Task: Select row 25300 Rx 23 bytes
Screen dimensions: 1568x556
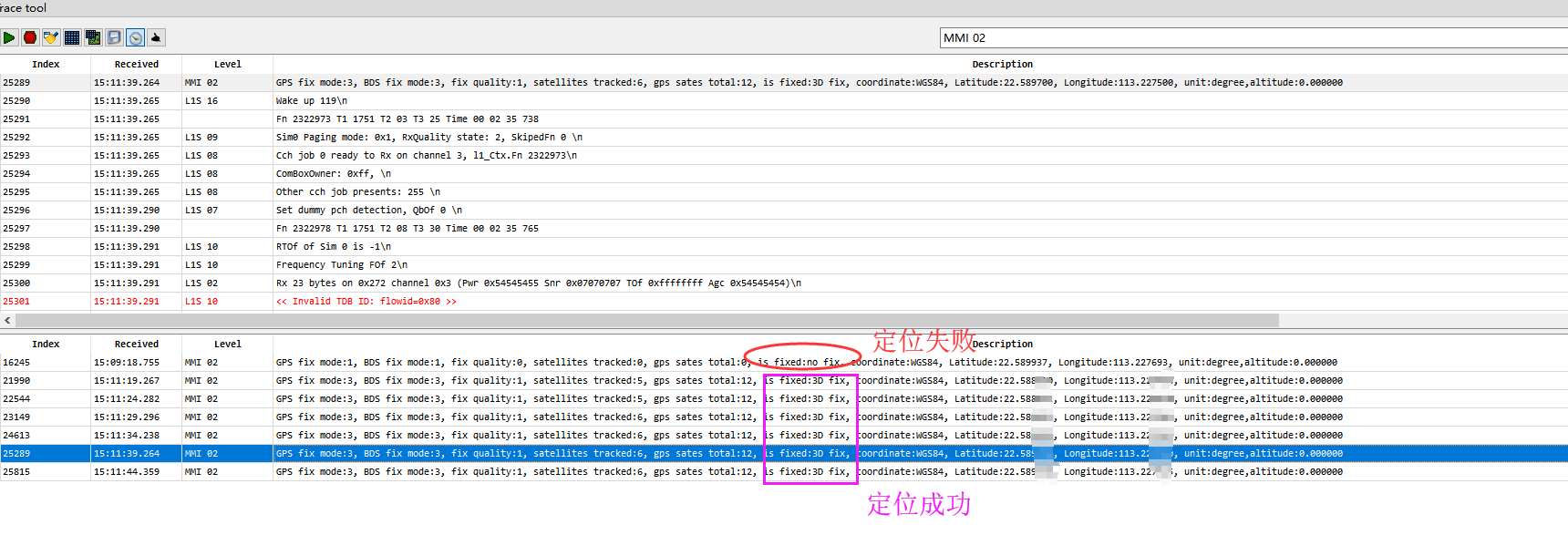Action: click(x=784, y=283)
